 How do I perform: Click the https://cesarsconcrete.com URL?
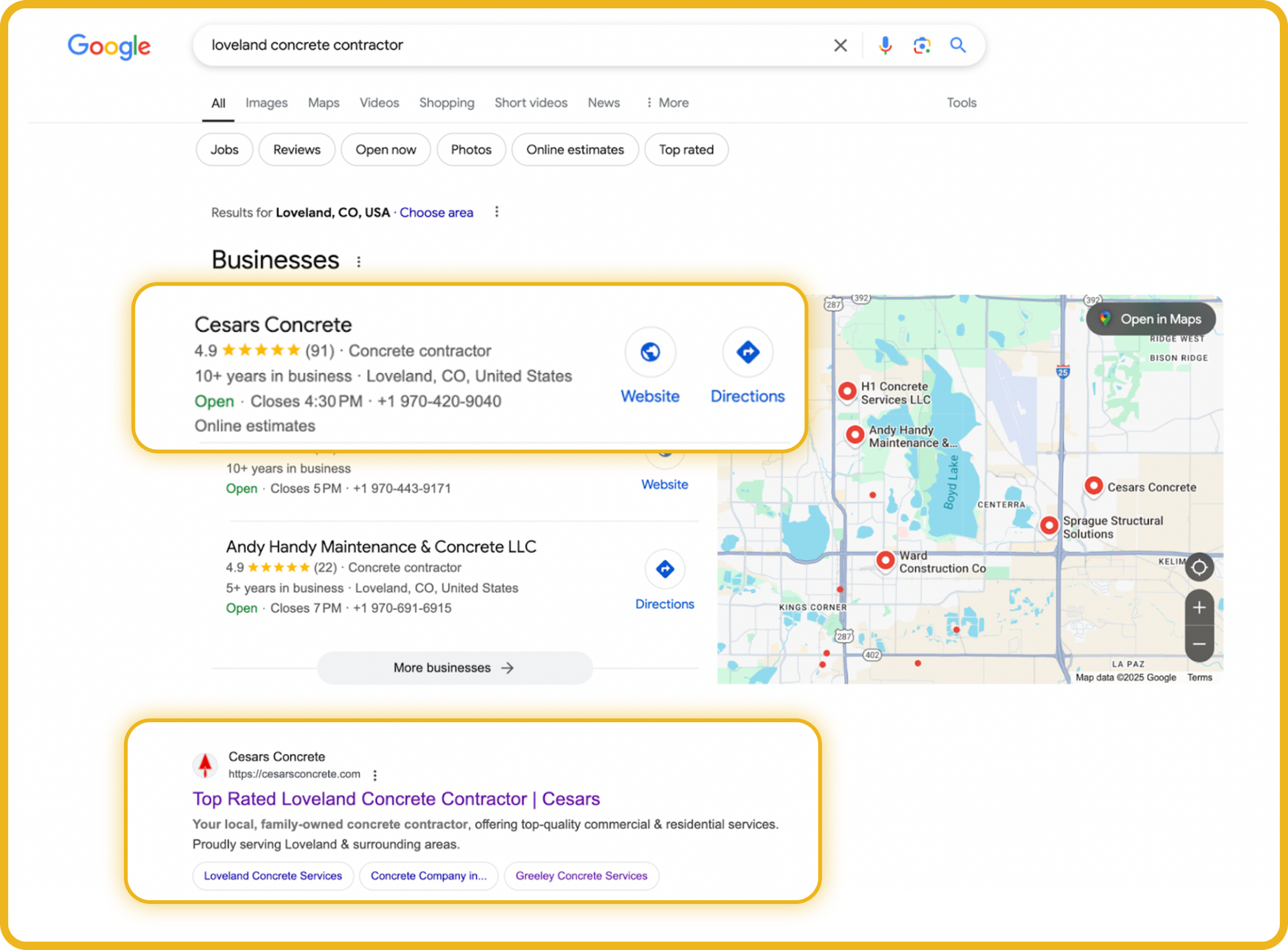point(294,774)
